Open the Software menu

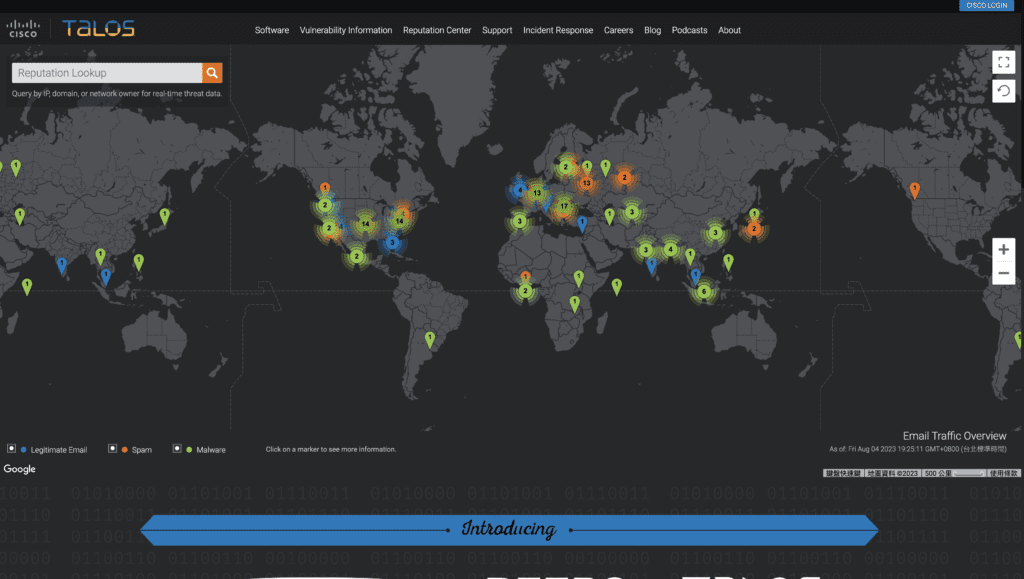[x=271, y=30]
